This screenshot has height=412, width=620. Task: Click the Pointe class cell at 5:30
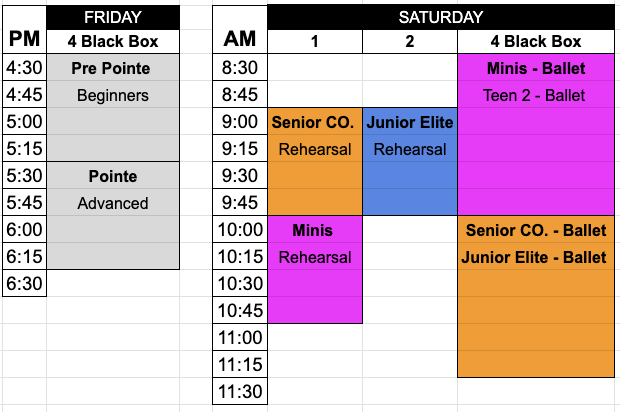point(113,176)
